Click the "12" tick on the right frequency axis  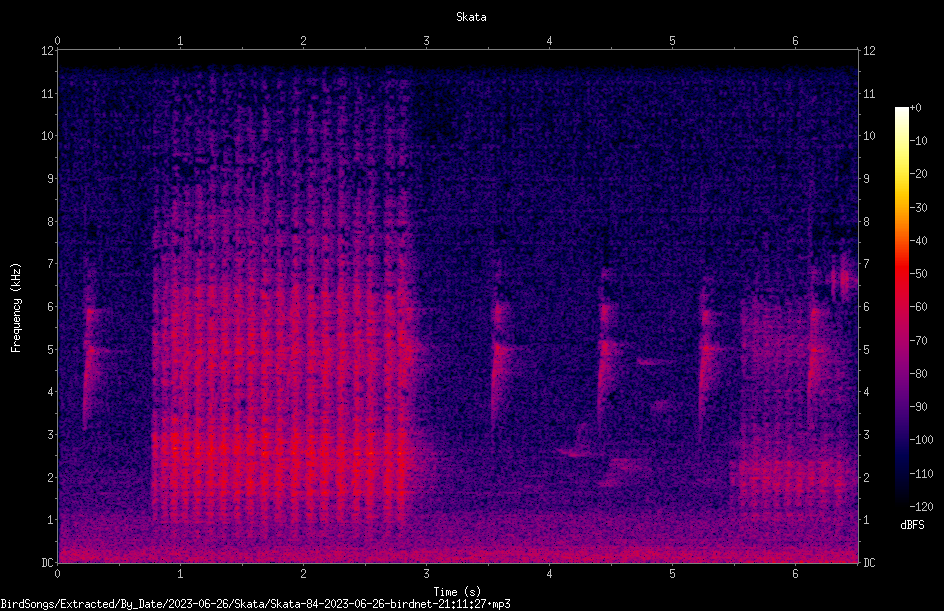coord(869,51)
